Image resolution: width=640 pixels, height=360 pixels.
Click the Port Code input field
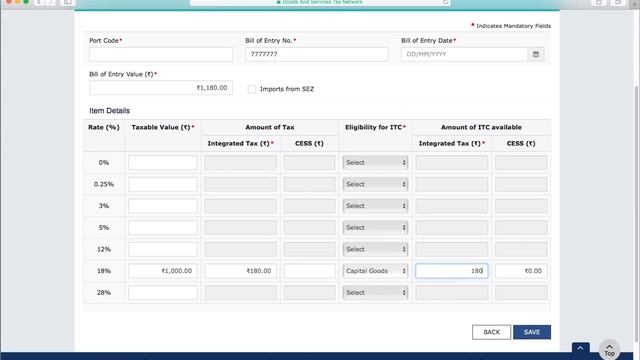(161, 54)
